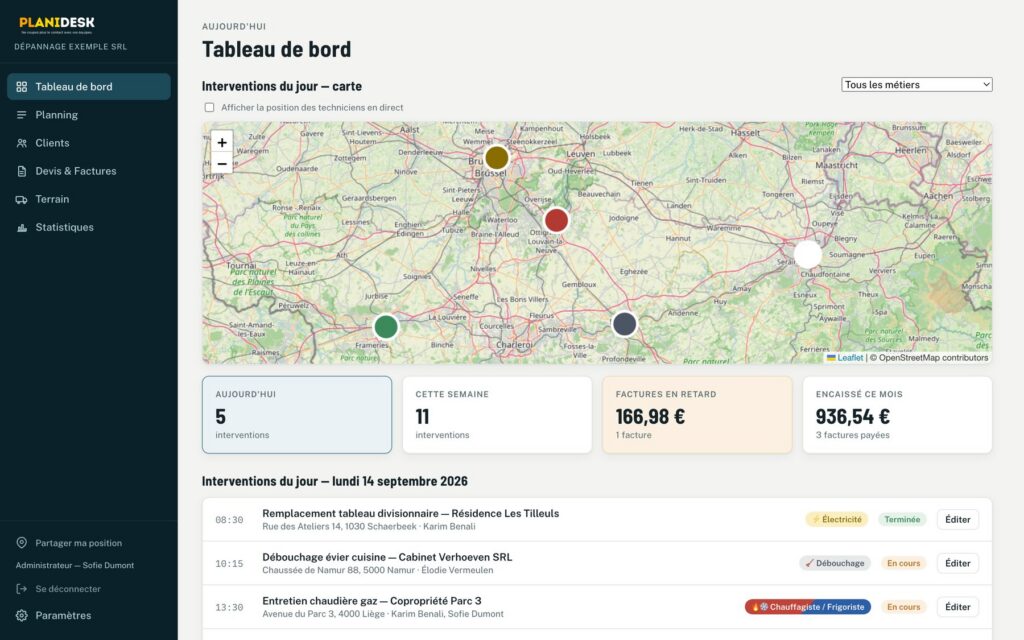The image size is (1024, 640).
Task: Click Partager ma position link
Action: 78,543
